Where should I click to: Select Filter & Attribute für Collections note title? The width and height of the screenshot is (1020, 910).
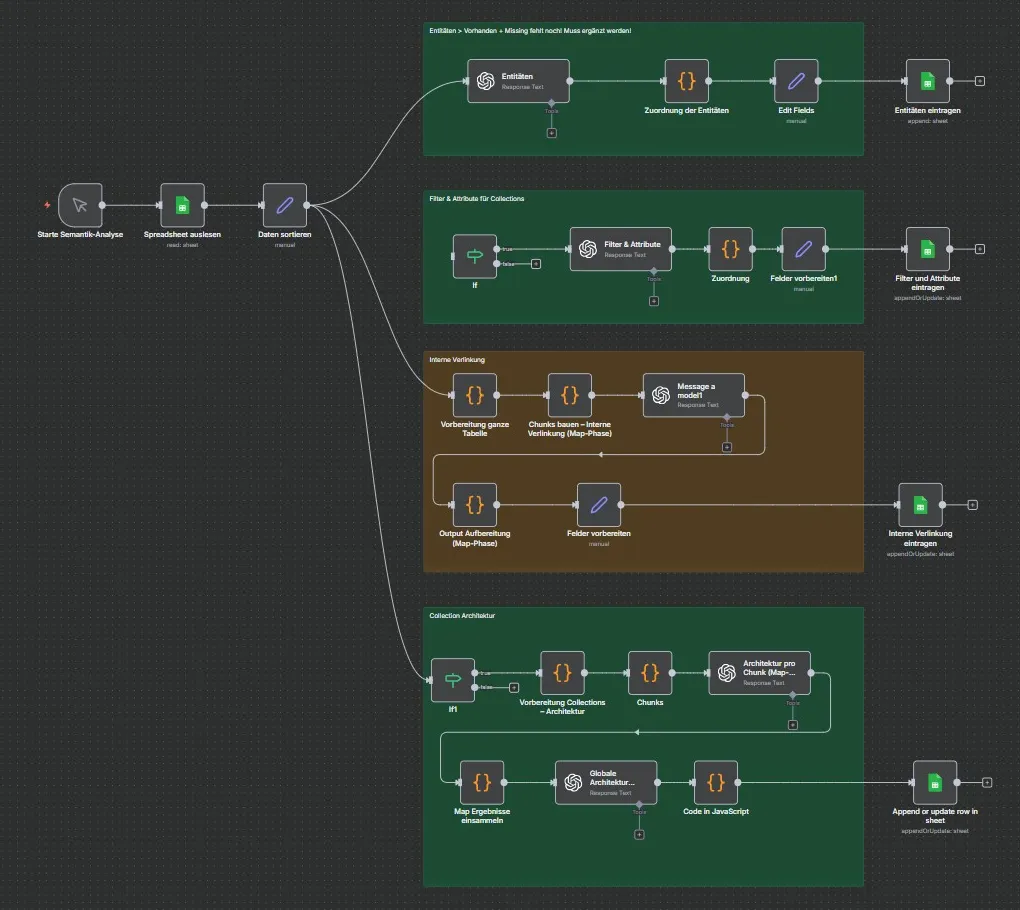click(477, 198)
